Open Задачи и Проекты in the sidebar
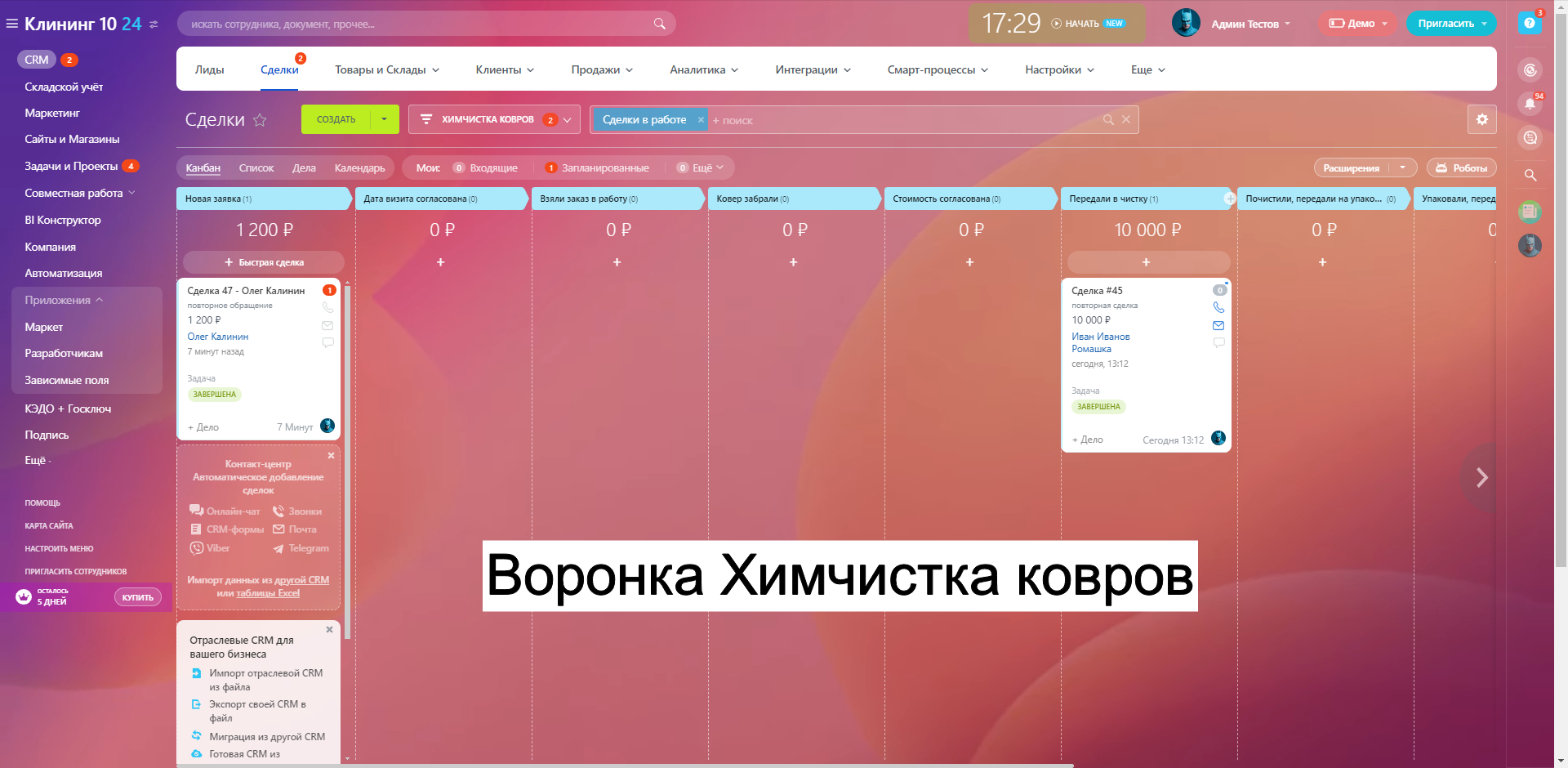The image size is (1568, 768). (71, 167)
